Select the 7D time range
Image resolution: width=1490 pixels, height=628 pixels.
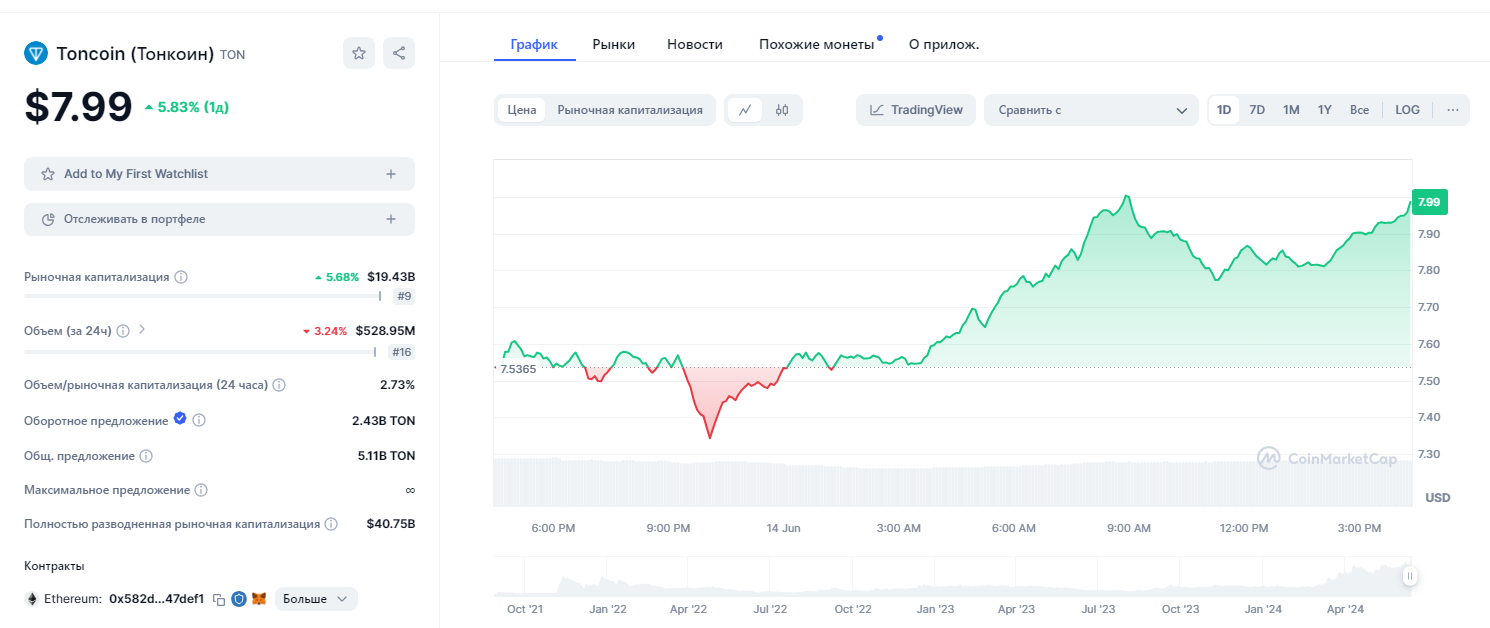[1257, 110]
